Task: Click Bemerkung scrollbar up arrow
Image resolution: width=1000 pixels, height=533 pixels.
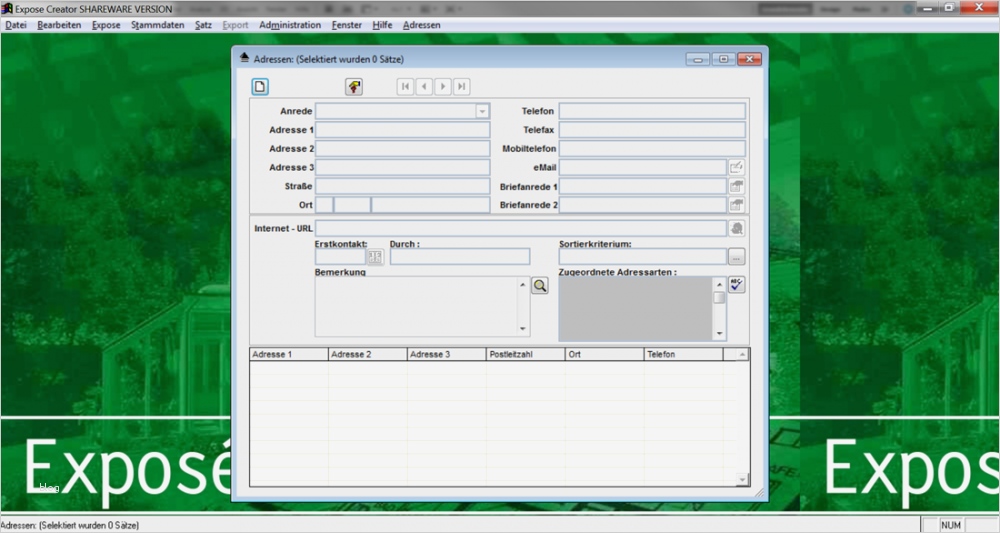Action: tap(523, 284)
